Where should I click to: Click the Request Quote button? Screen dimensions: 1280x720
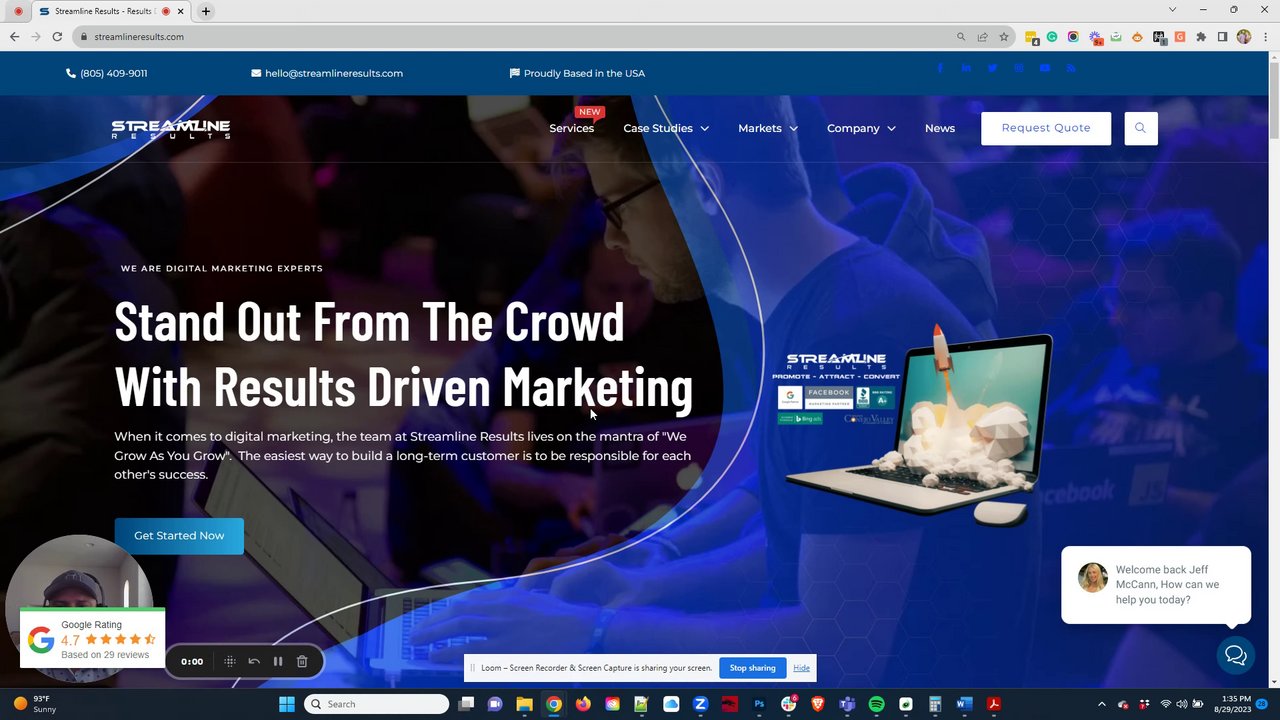(1046, 128)
